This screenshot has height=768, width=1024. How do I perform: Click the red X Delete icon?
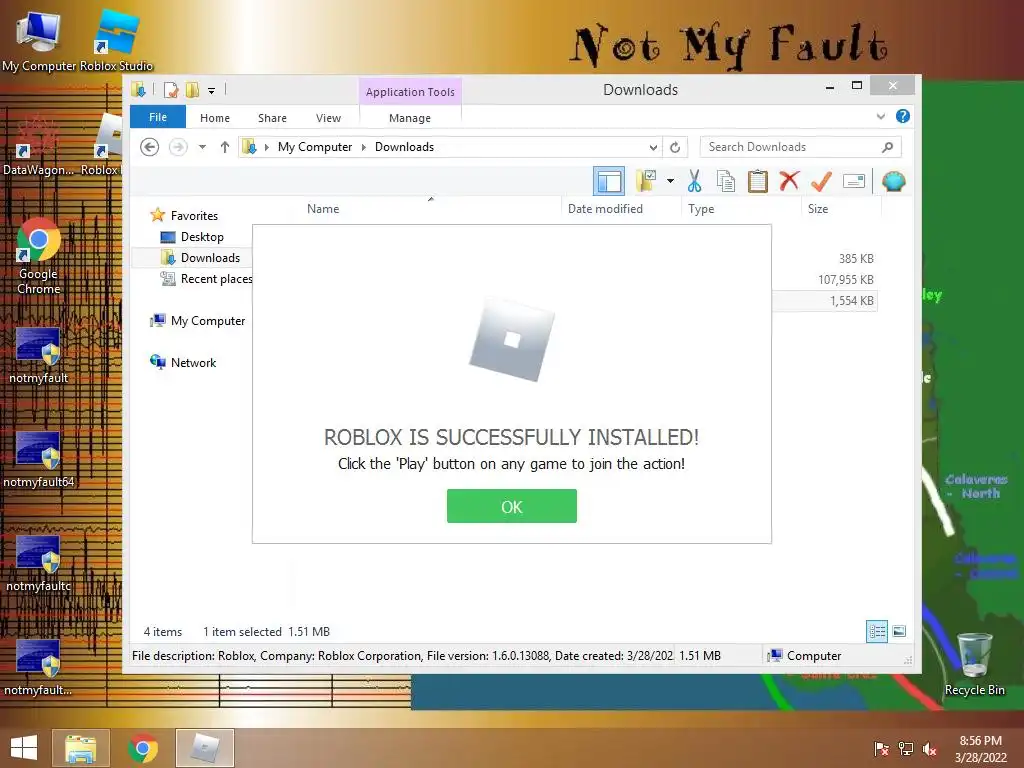click(x=789, y=181)
